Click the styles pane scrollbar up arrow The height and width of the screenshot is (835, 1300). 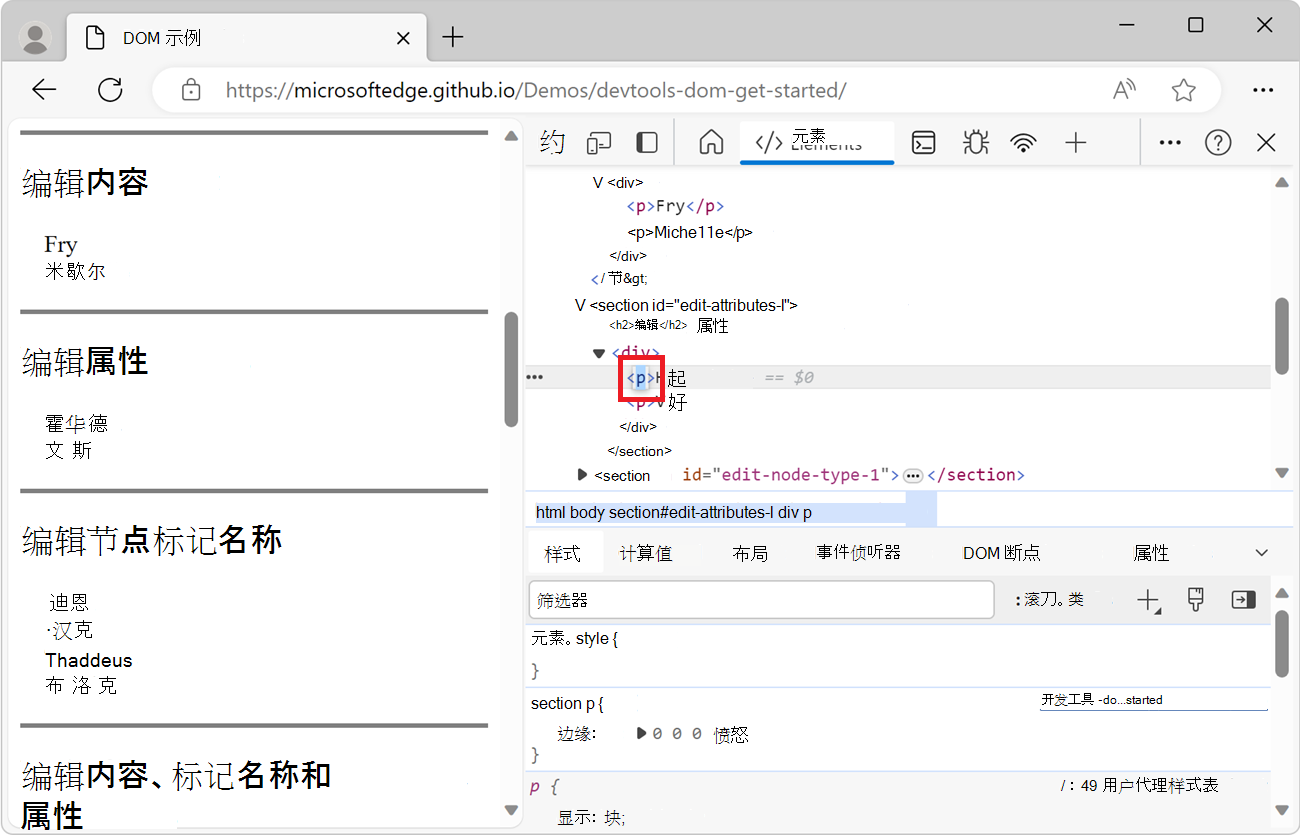pos(1282,593)
